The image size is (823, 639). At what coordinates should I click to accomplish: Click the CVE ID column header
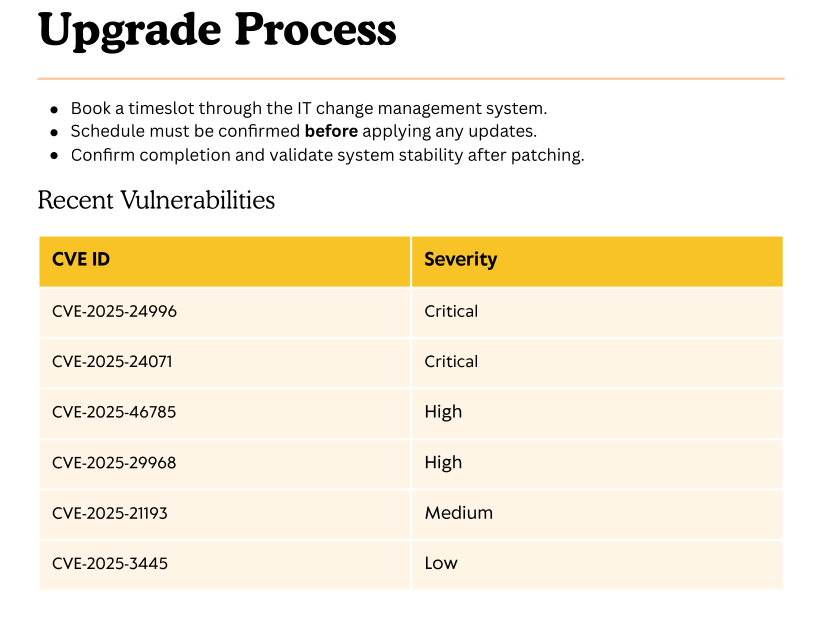coord(81,260)
